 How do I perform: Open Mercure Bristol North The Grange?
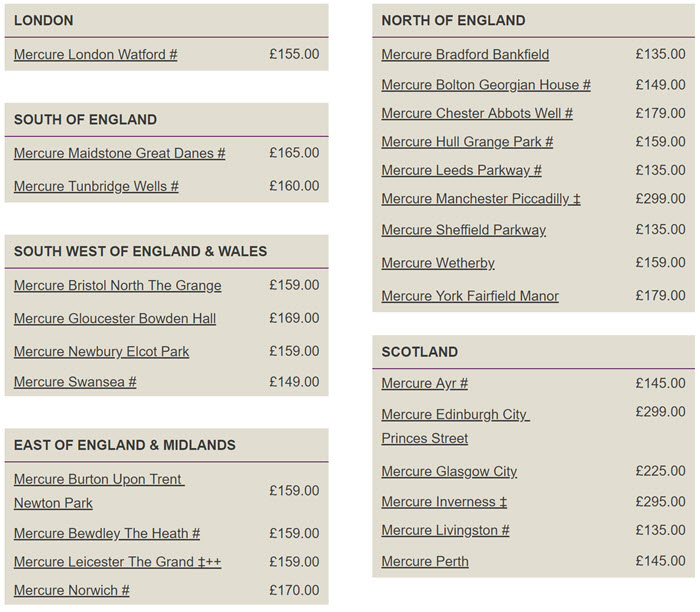point(117,285)
